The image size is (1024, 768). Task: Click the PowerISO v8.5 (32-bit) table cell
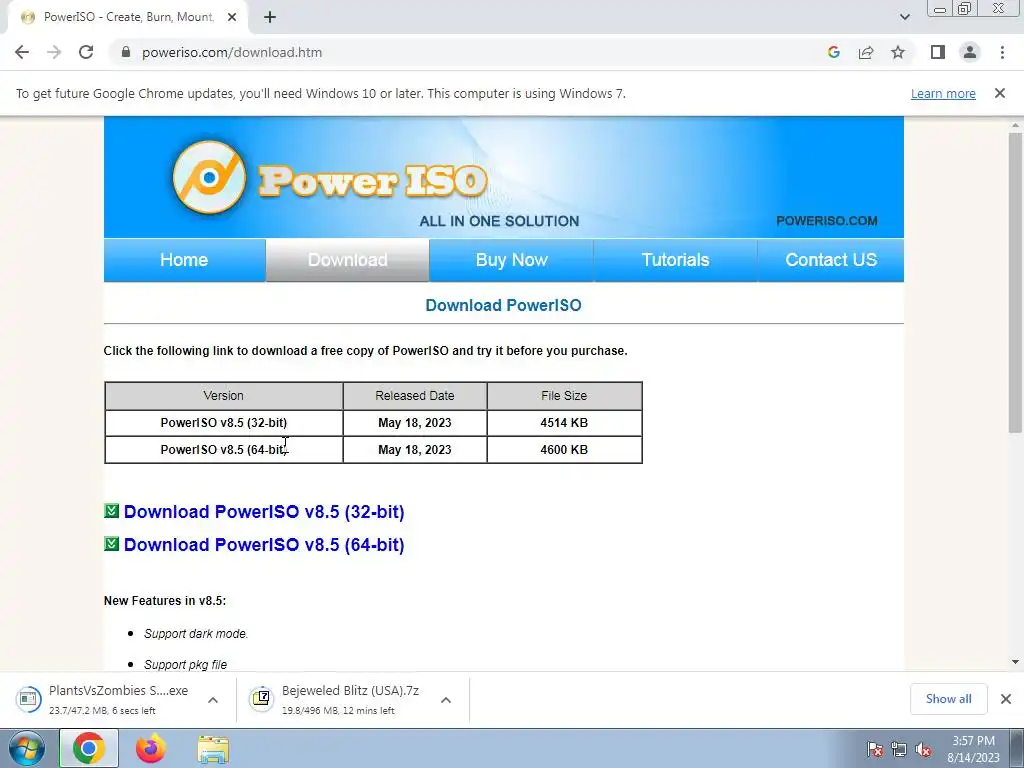point(224,423)
